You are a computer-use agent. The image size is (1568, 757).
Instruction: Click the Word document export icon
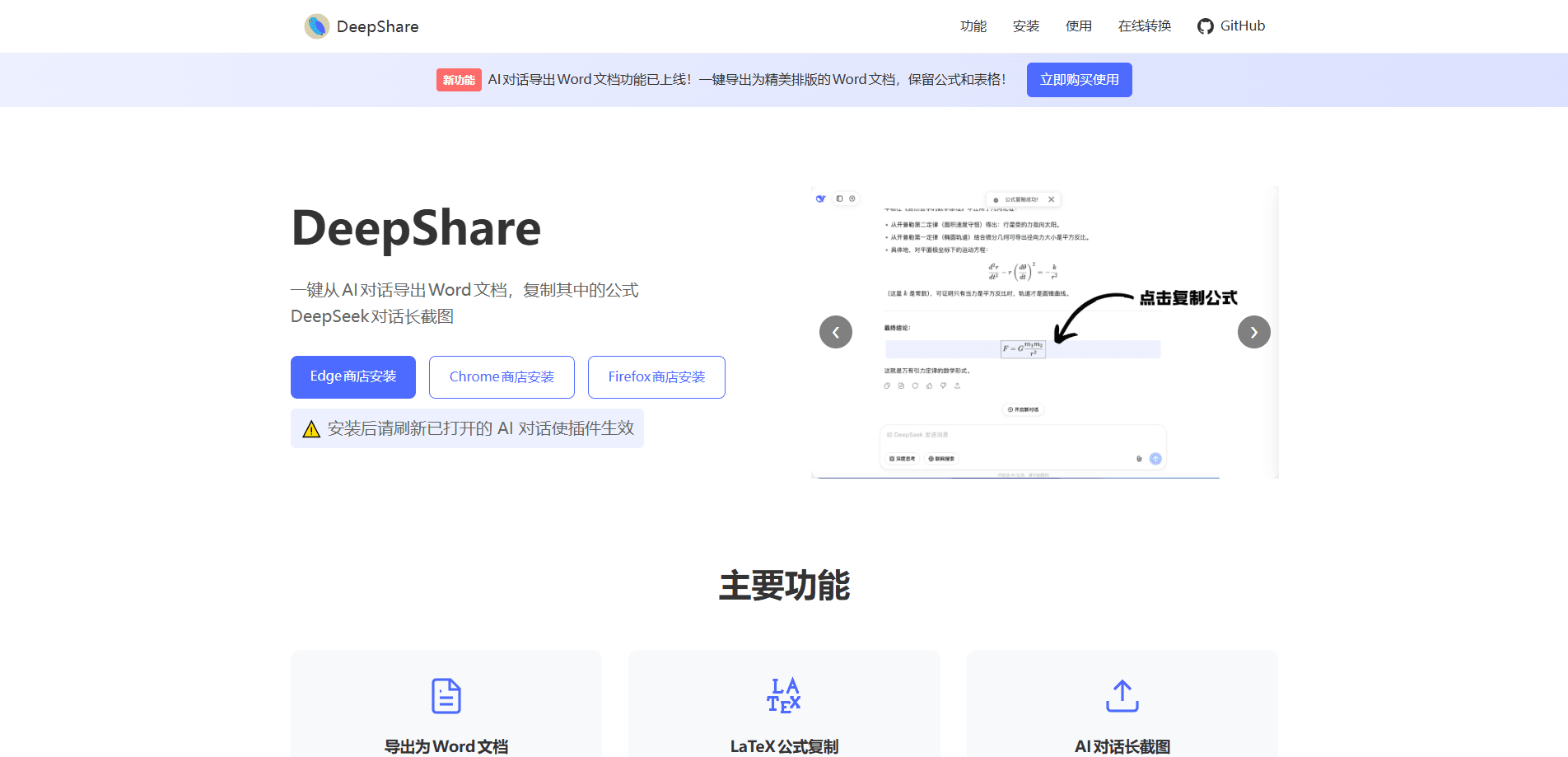(446, 696)
